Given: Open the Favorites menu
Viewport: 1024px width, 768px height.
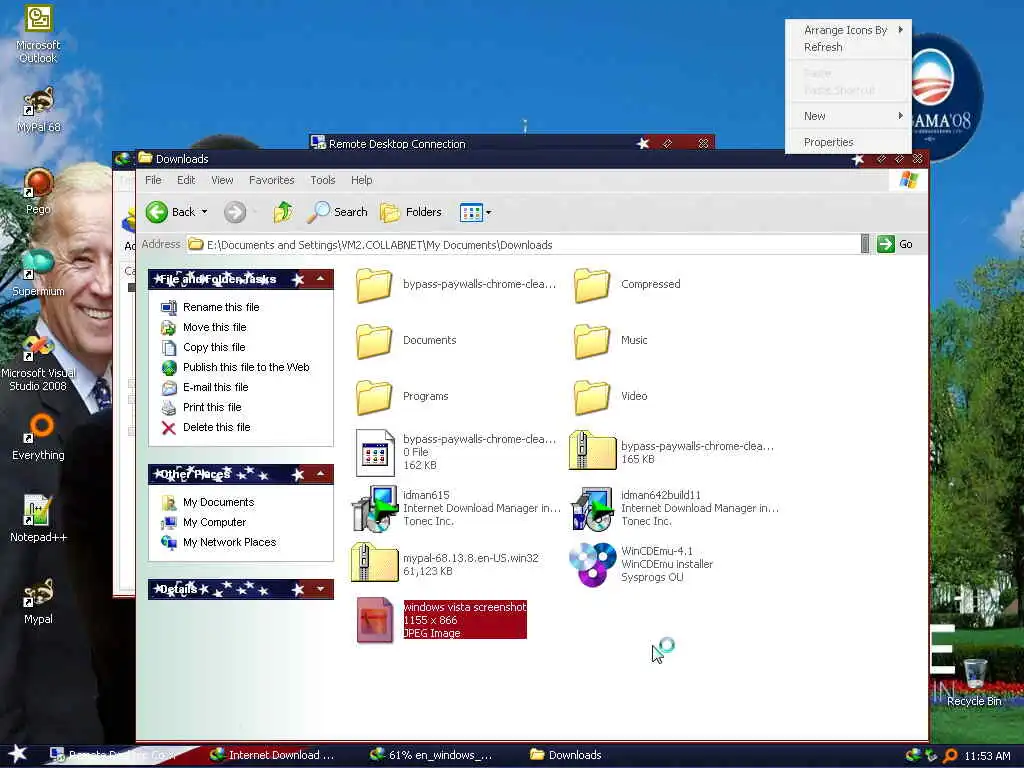Looking at the screenshot, I should click(x=272, y=180).
